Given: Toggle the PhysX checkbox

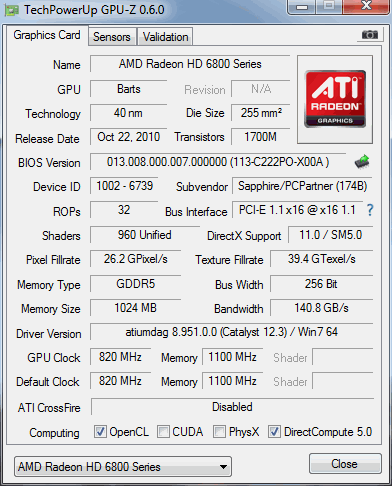Looking at the screenshot, I should point(219,432).
